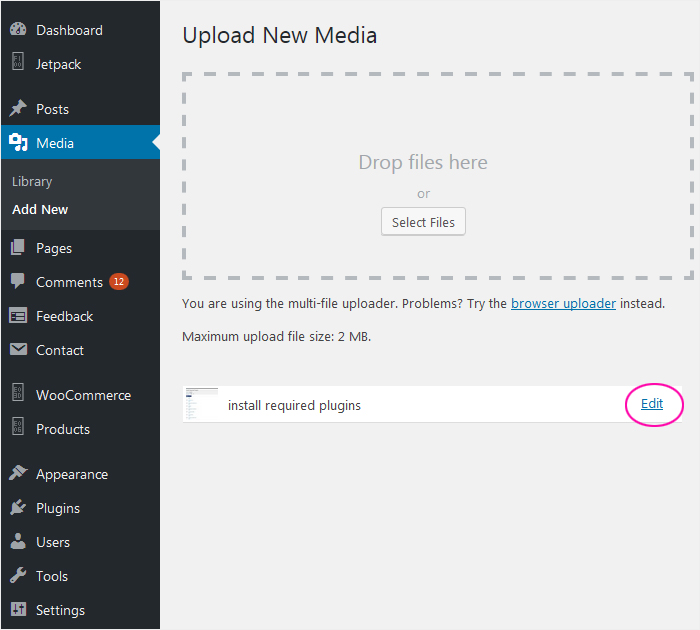Click the 'Drop files here' text
This screenshot has height=630, width=700.
click(x=423, y=162)
